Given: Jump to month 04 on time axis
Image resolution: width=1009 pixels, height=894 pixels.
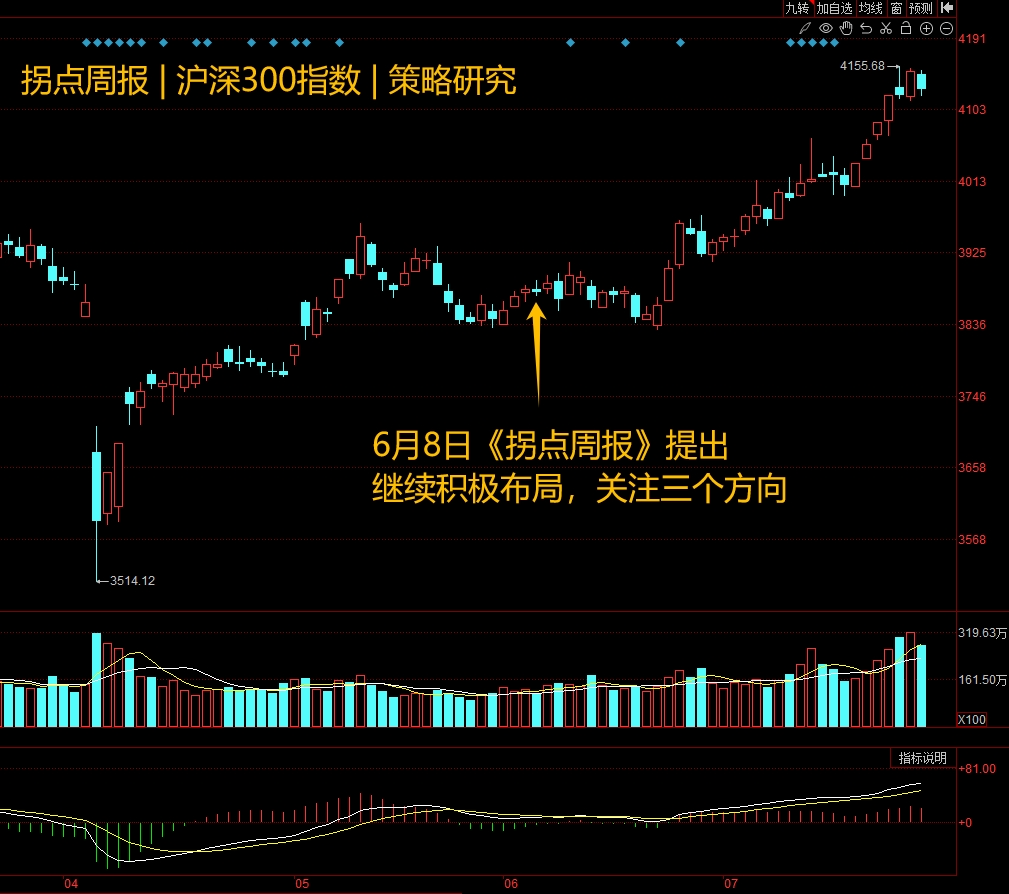Looking at the screenshot, I should [x=71, y=884].
